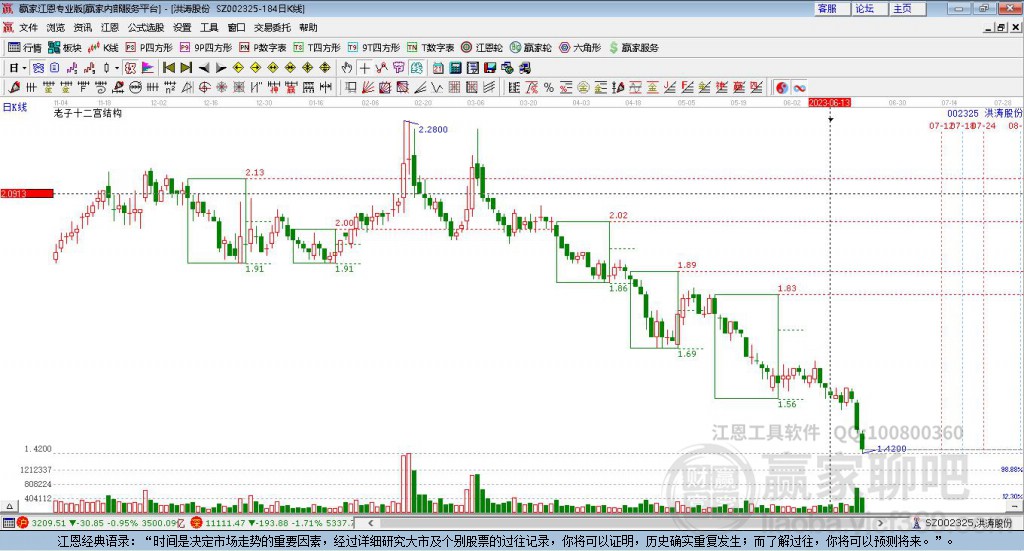
Task: Click the red 2.0913 price tag
Action: coord(27,193)
